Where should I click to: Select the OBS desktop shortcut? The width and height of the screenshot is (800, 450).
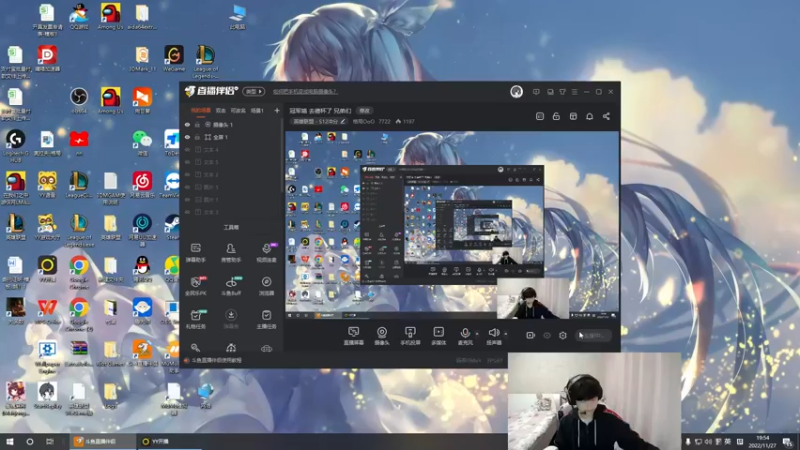tap(79, 101)
